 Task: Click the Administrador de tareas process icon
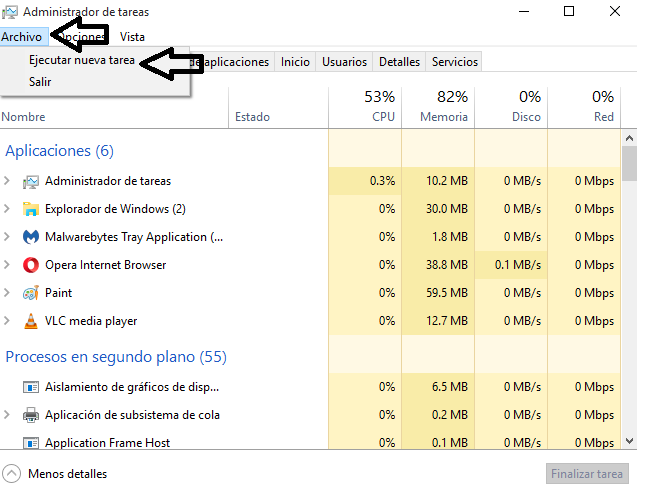click(x=31, y=181)
